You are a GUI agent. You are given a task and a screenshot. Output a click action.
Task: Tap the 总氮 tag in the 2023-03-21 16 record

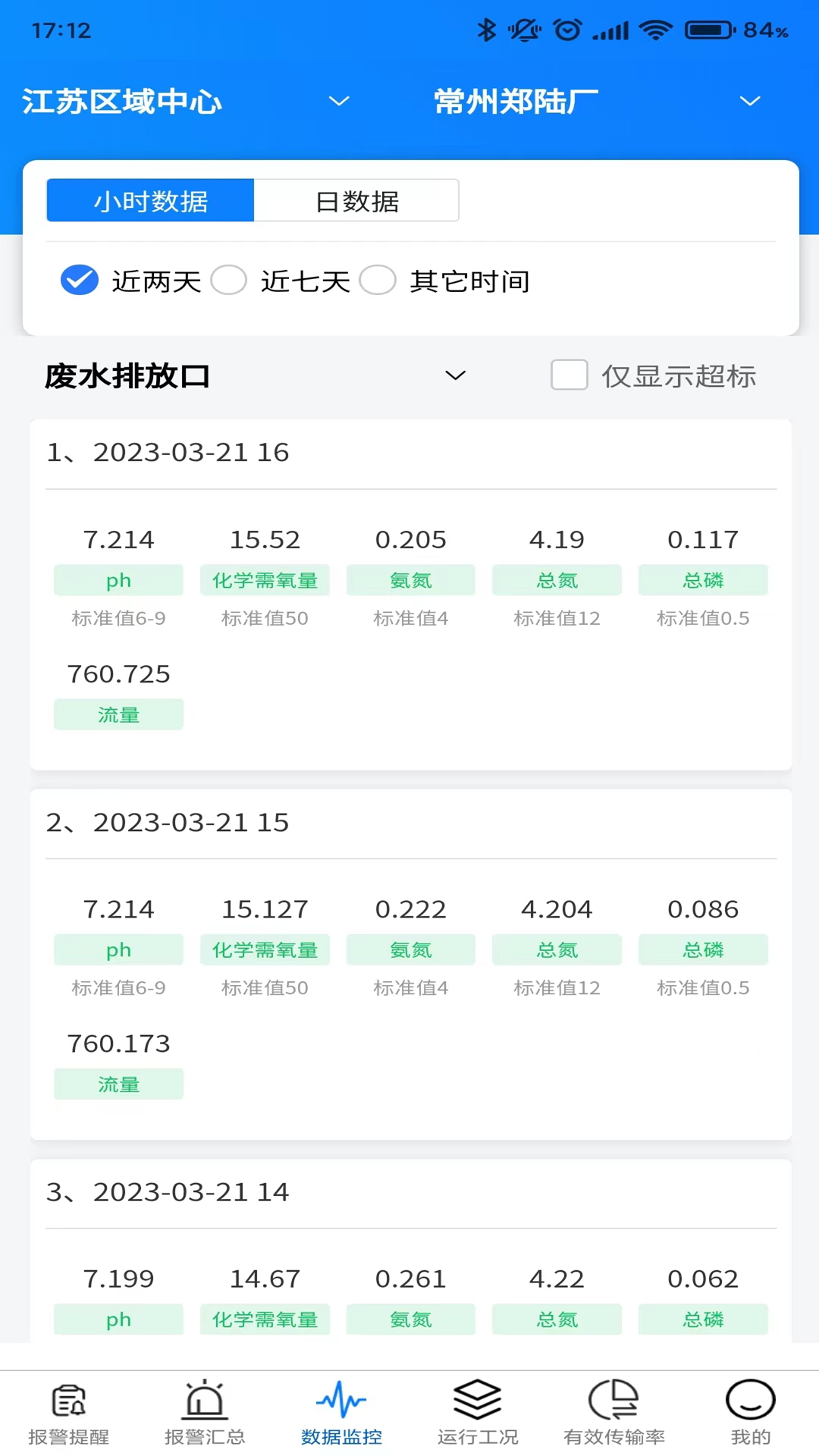tap(557, 580)
